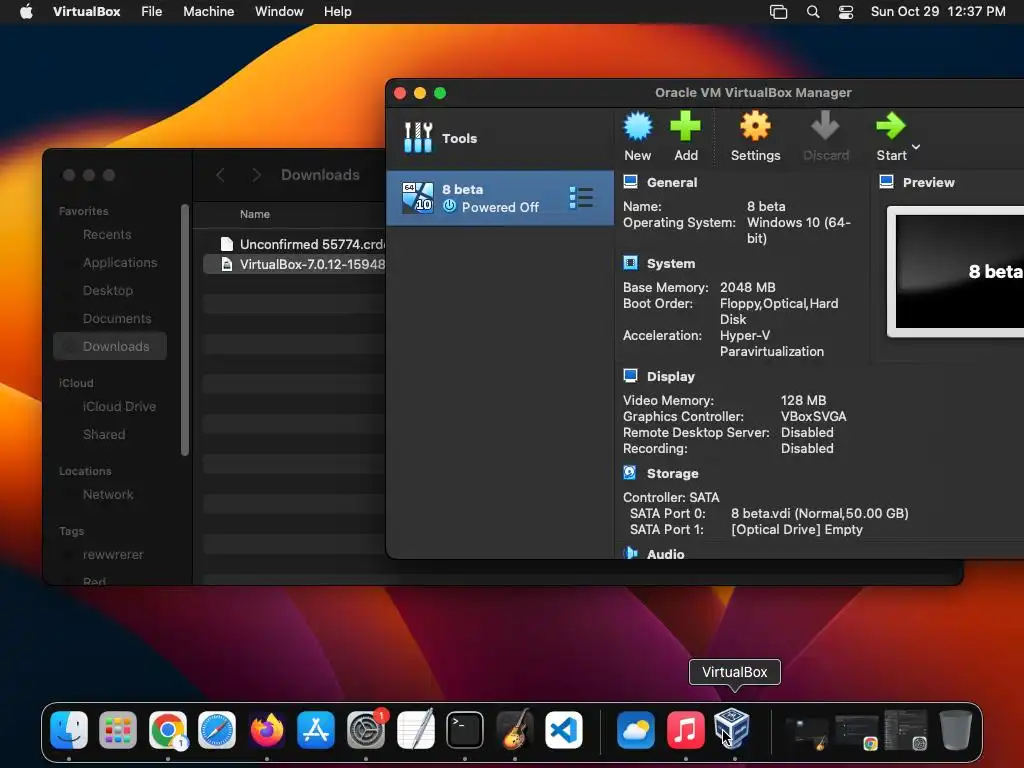Select Shared in the Finder sidebar
The image size is (1024, 768).
pos(104,434)
